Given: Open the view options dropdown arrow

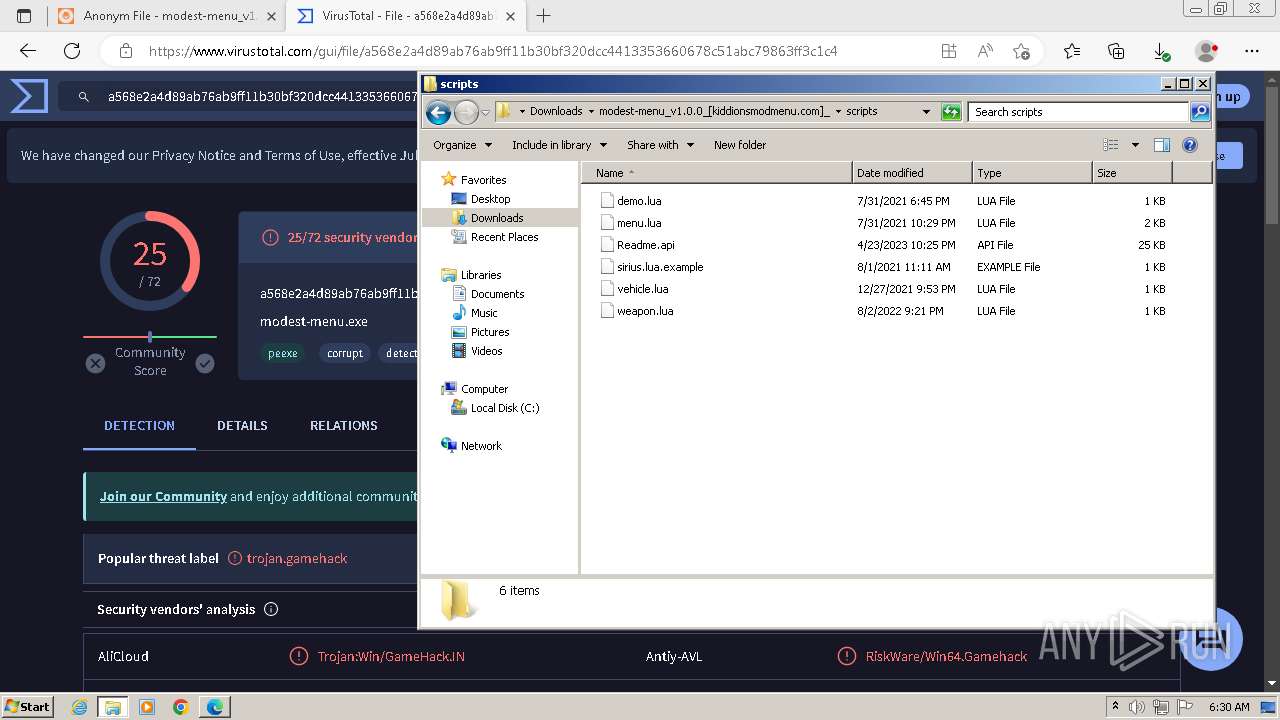Looking at the screenshot, I should [x=1135, y=145].
